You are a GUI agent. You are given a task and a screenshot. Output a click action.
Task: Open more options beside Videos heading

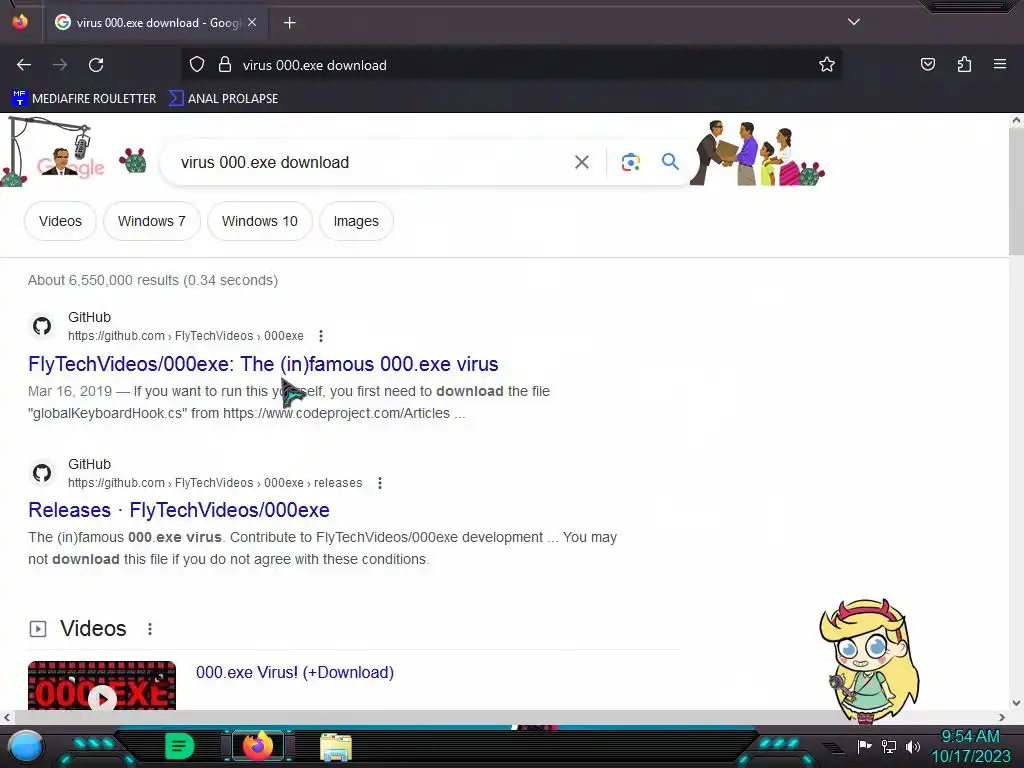point(150,629)
